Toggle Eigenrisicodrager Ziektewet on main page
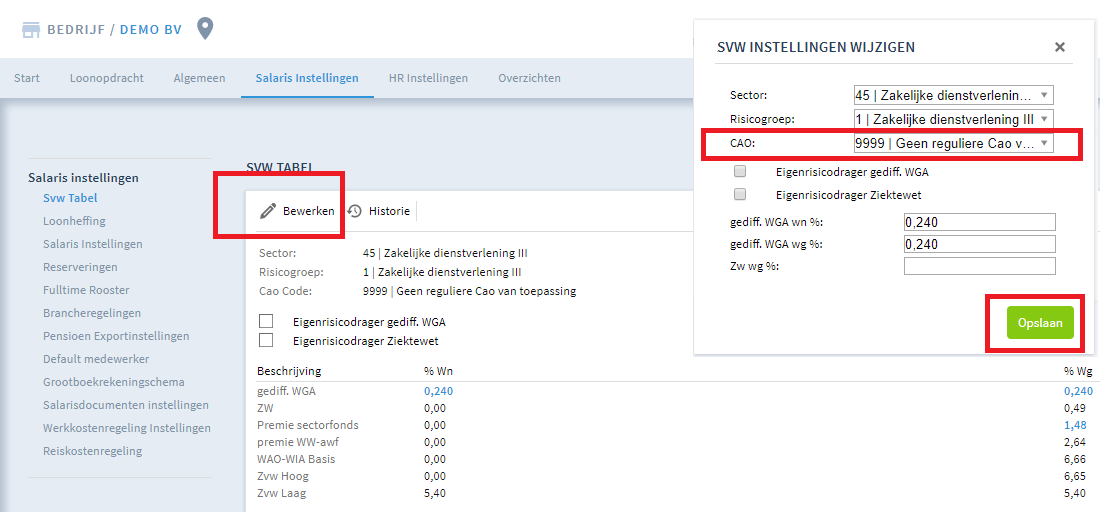 pyautogui.click(x=266, y=340)
